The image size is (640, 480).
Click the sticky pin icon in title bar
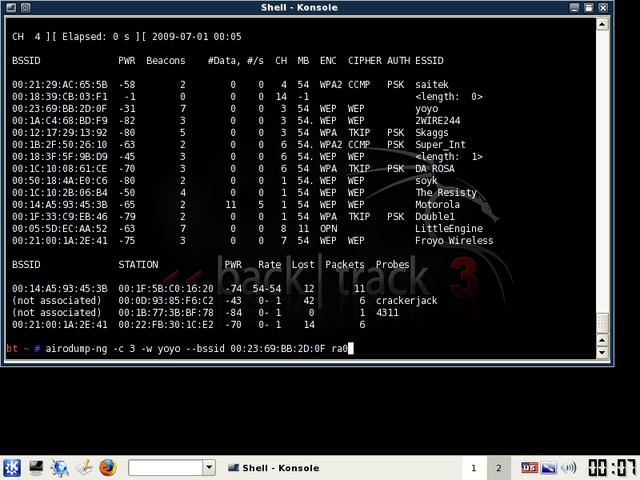click(x=25, y=7)
